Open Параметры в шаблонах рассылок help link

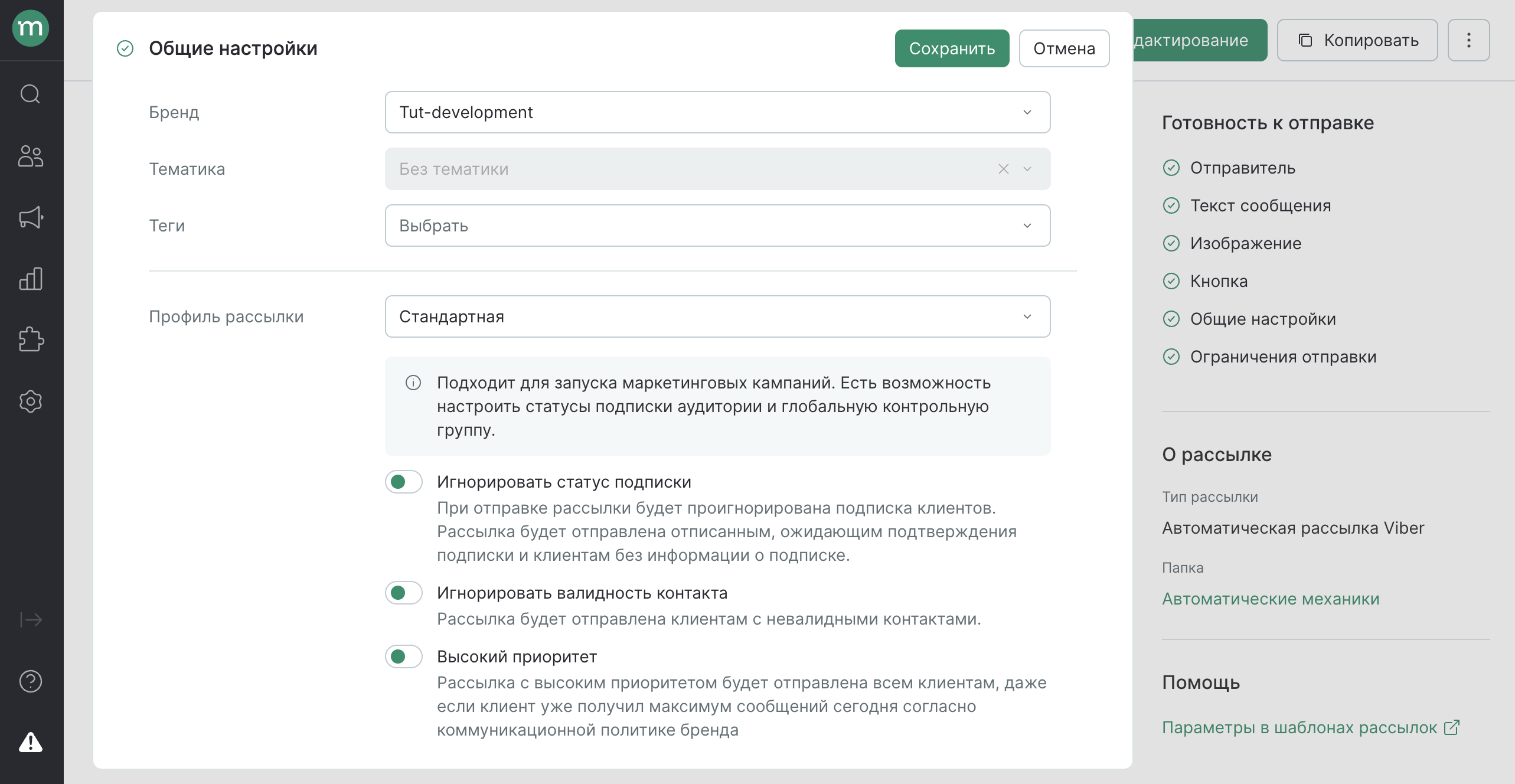(1299, 727)
